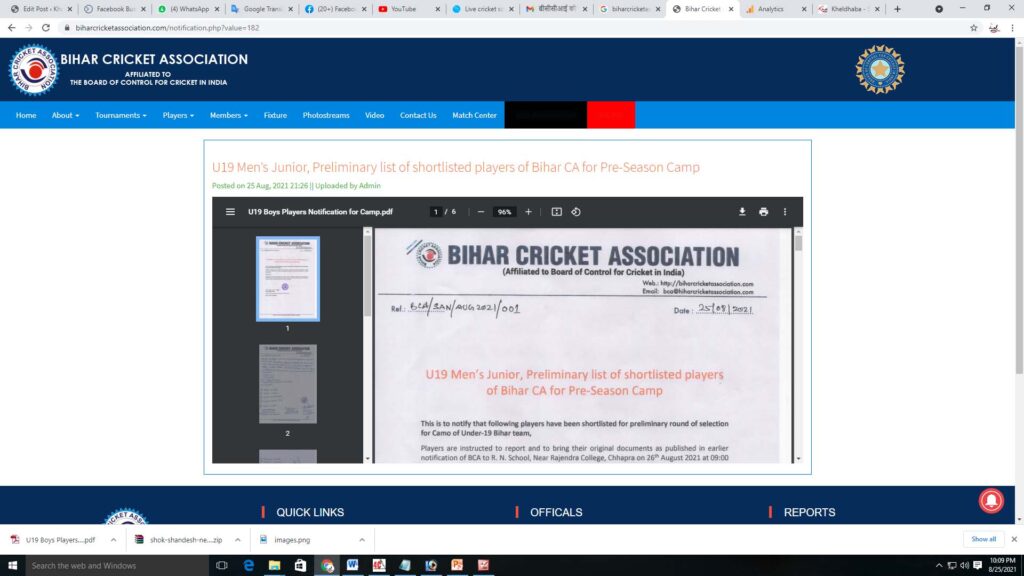Click the volume icon in system tray

(x=964, y=566)
